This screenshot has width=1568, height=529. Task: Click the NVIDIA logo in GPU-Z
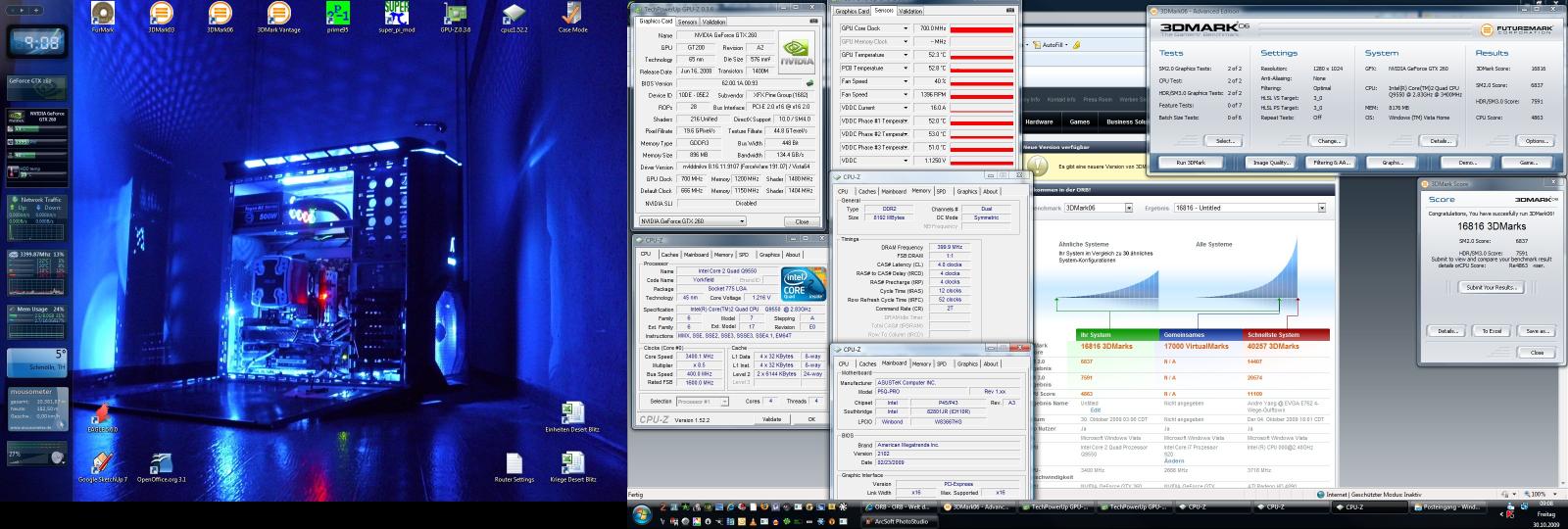click(x=795, y=51)
